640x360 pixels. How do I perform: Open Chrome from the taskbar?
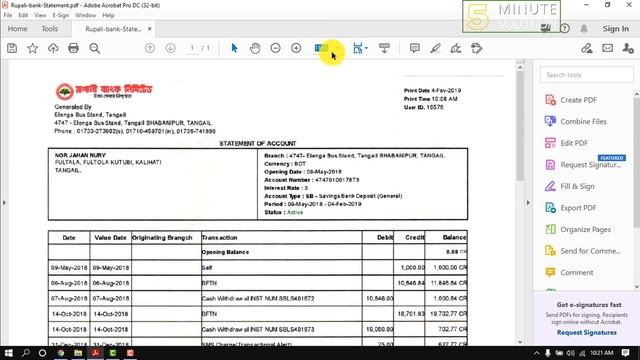[x=60, y=353]
